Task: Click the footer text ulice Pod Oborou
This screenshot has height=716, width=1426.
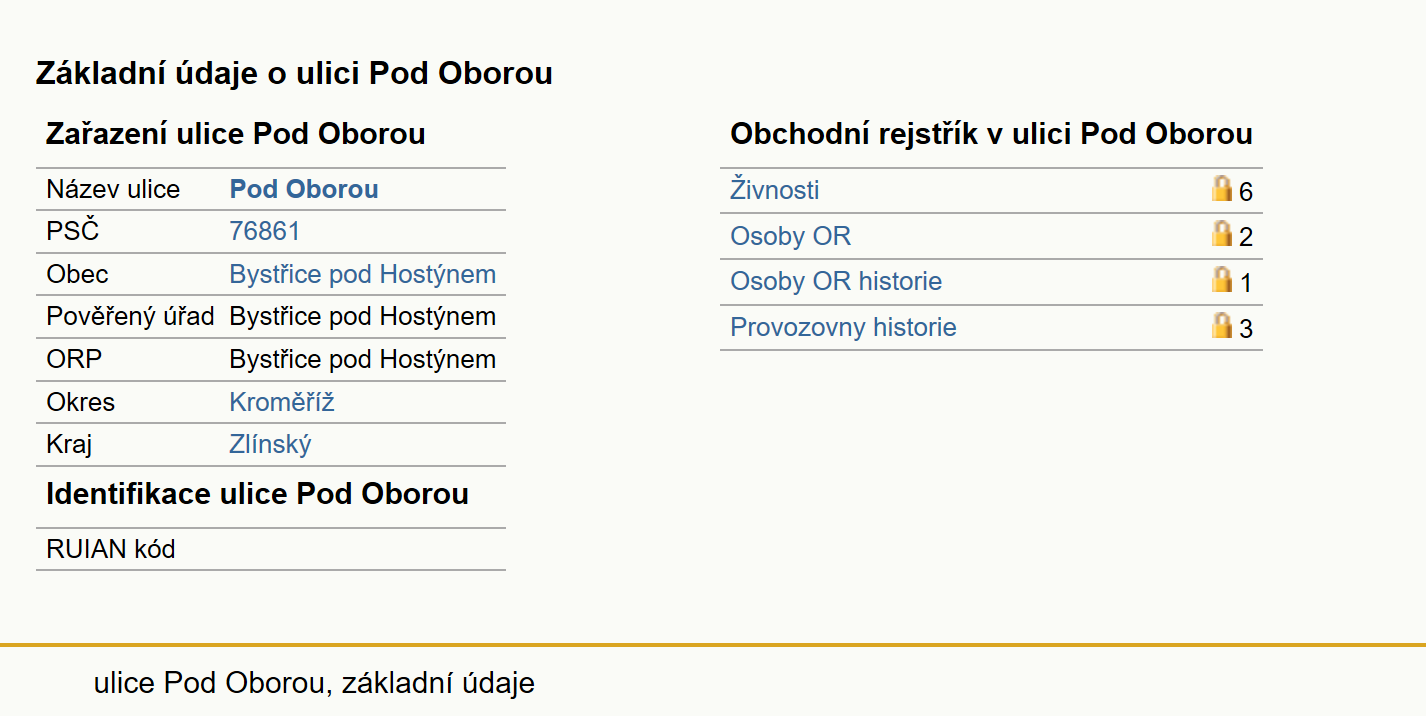Action: (x=209, y=683)
